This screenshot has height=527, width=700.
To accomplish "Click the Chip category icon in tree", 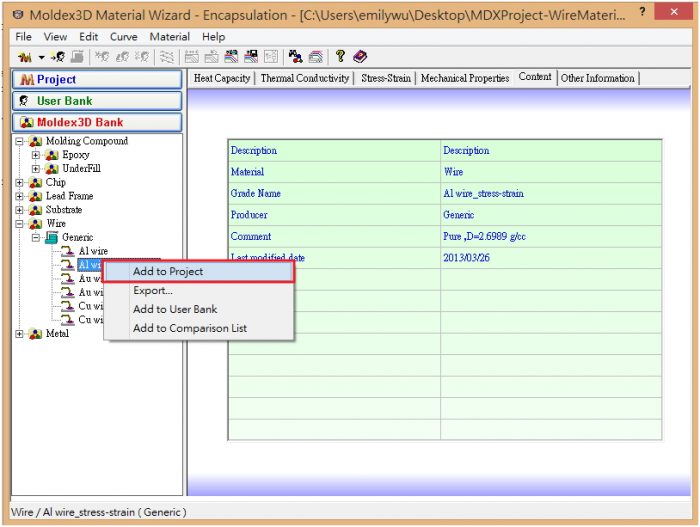I will point(36,183).
